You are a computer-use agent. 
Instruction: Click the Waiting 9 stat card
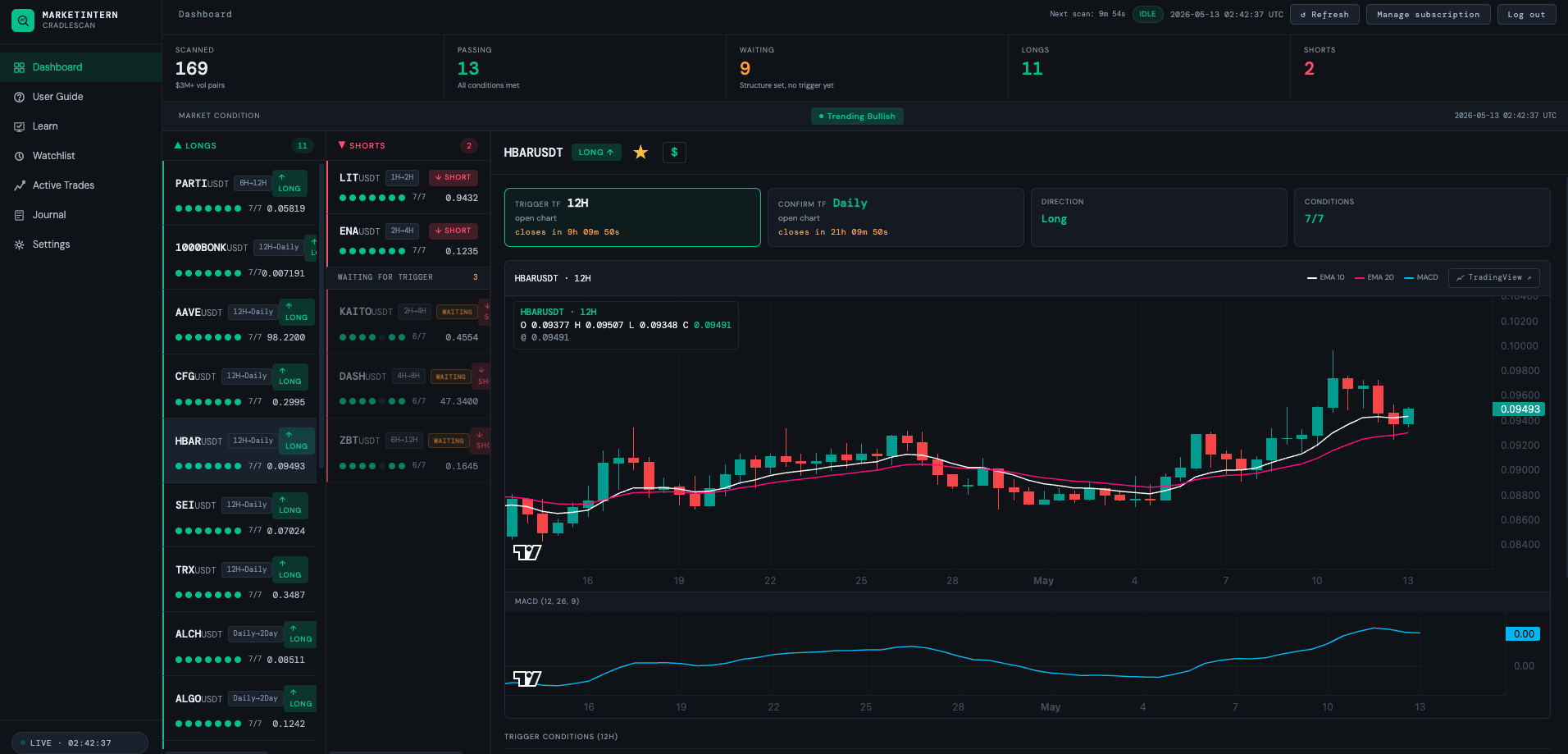(x=868, y=68)
